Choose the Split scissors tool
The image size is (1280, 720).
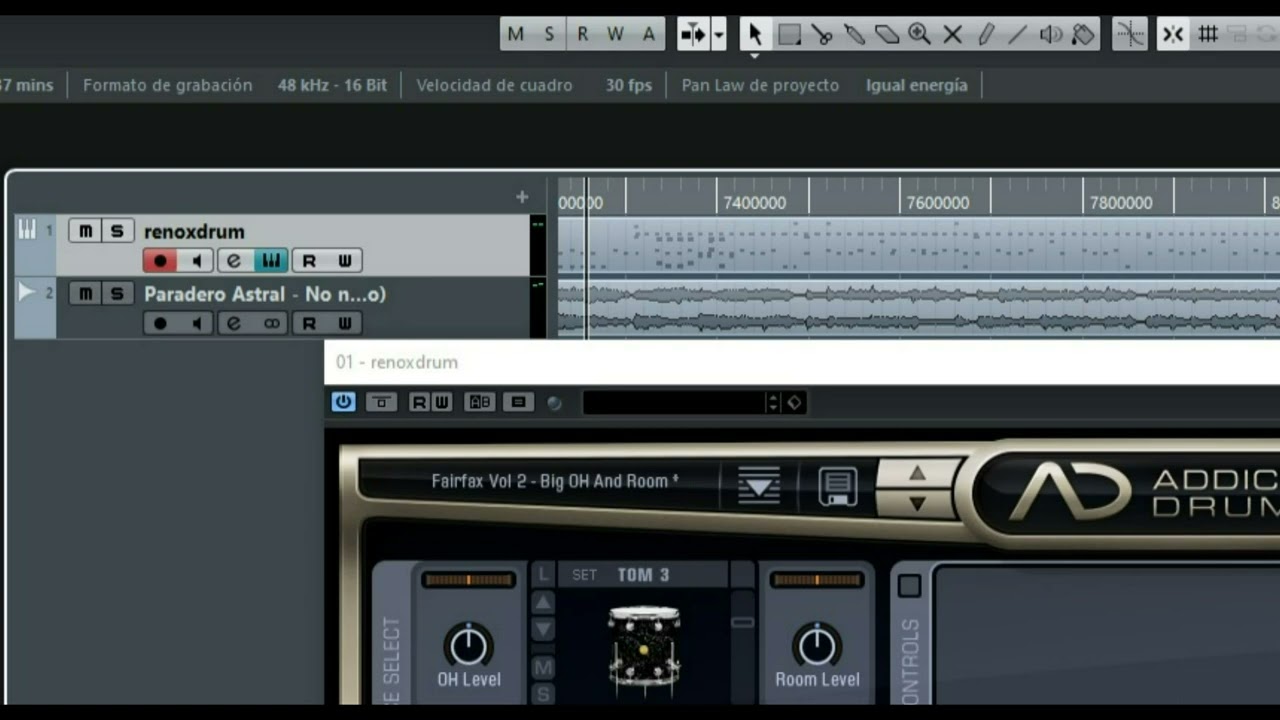pyautogui.click(x=822, y=34)
